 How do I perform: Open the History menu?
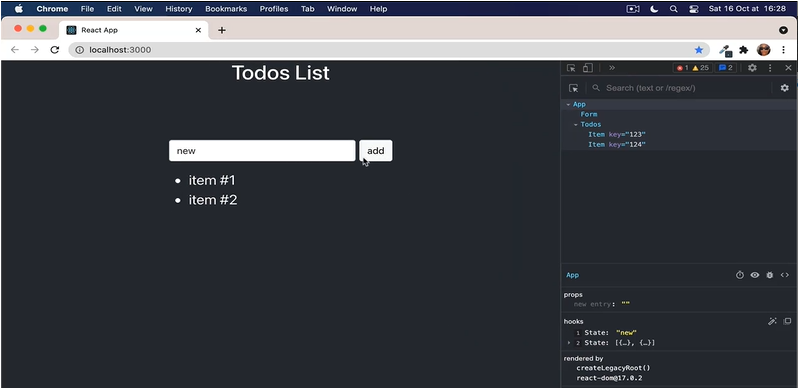(179, 9)
